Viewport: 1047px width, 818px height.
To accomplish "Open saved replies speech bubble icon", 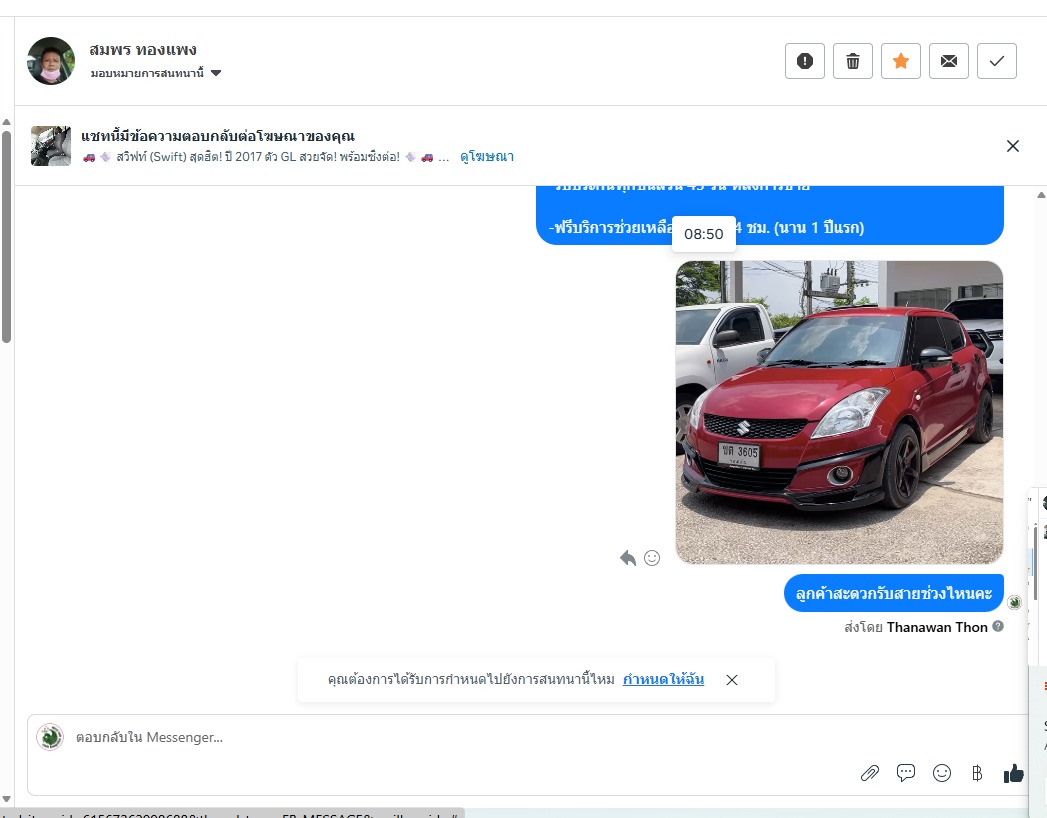I will pos(906,773).
